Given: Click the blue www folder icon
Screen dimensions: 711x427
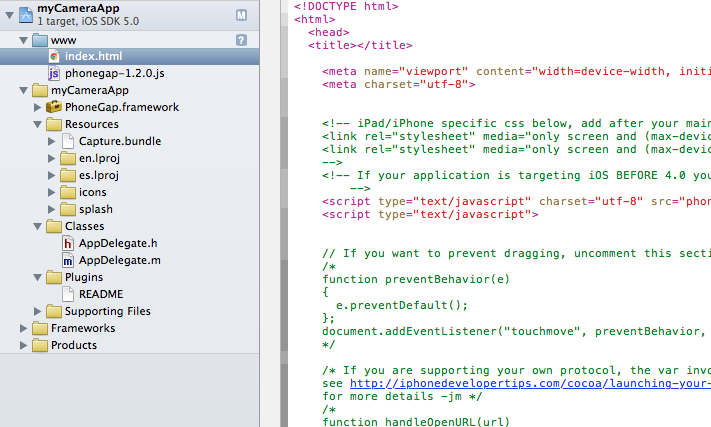Looking at the screenshot, I should point(40,40).
